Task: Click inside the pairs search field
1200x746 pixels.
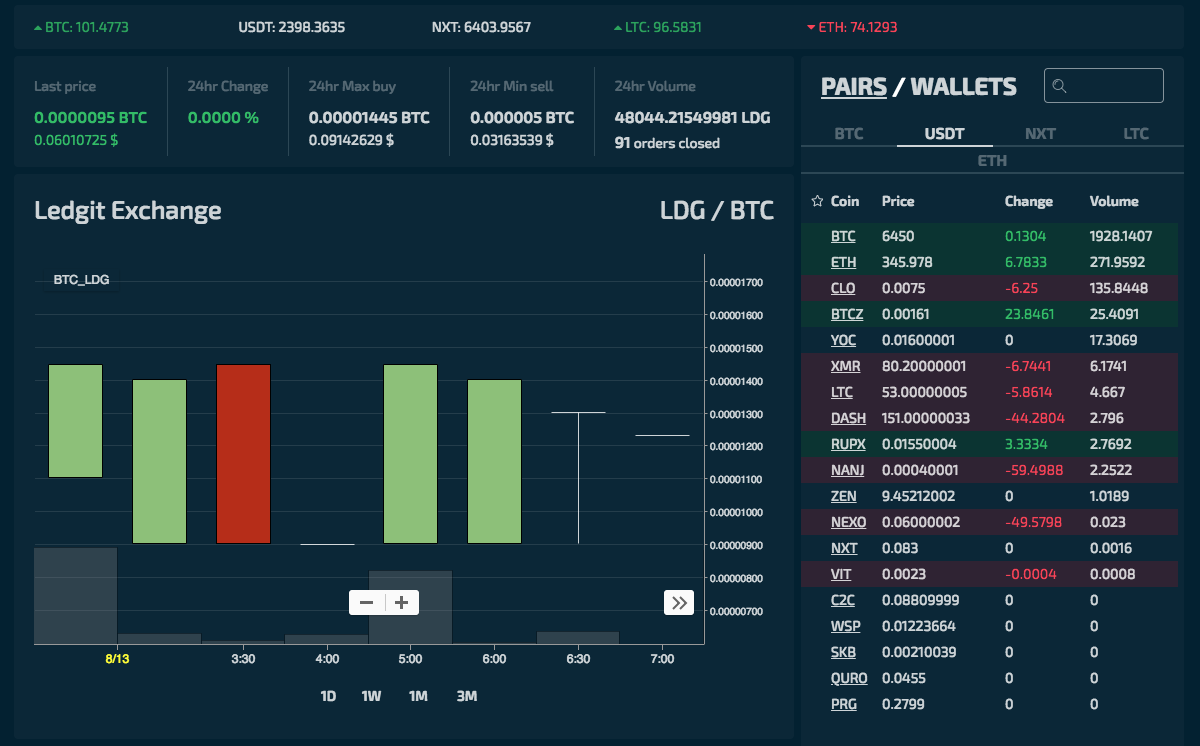Action: point(1104,86)
